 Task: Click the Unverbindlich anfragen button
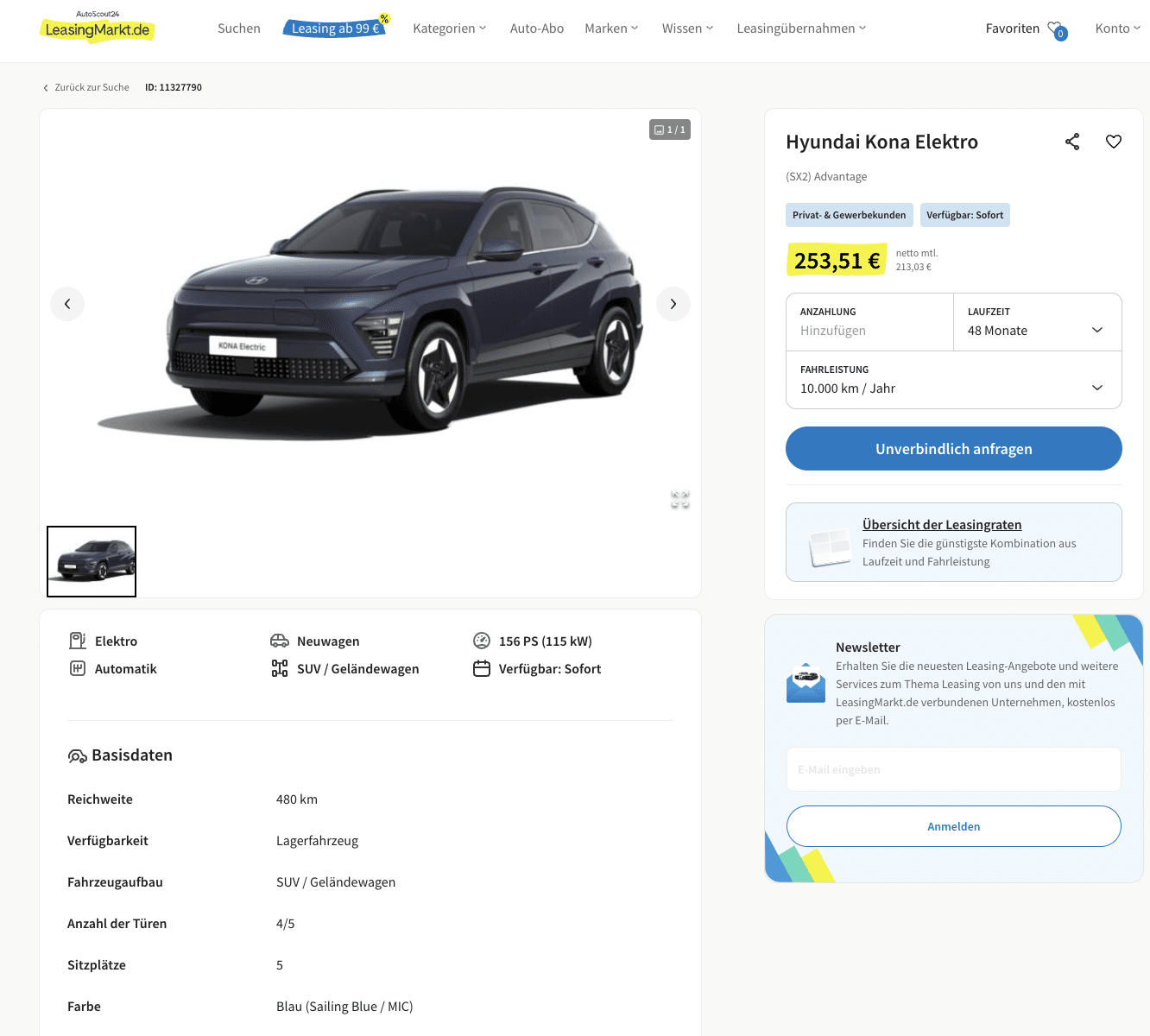[x=954, y=449]
